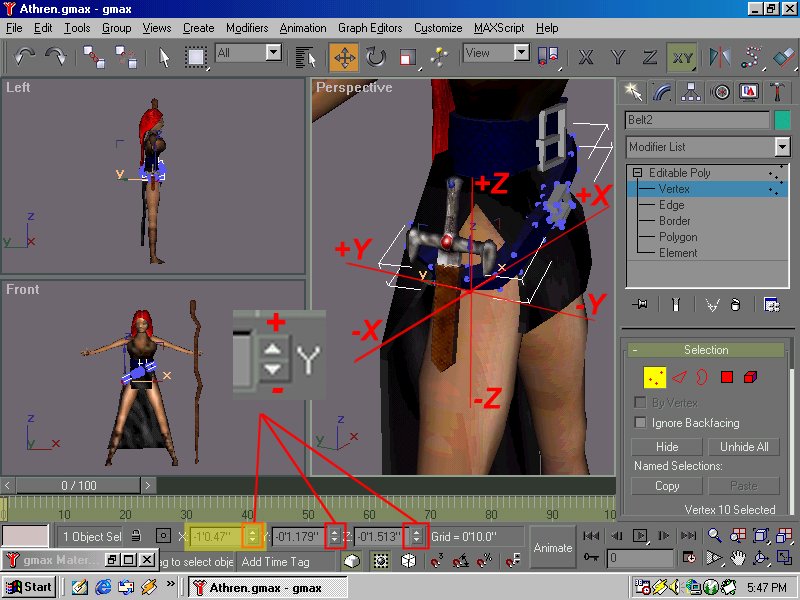The height and width of the screenshot is (600, 800).
Task: Click the Redo arrow in the toolbar
Action: [x=56, y=56]
